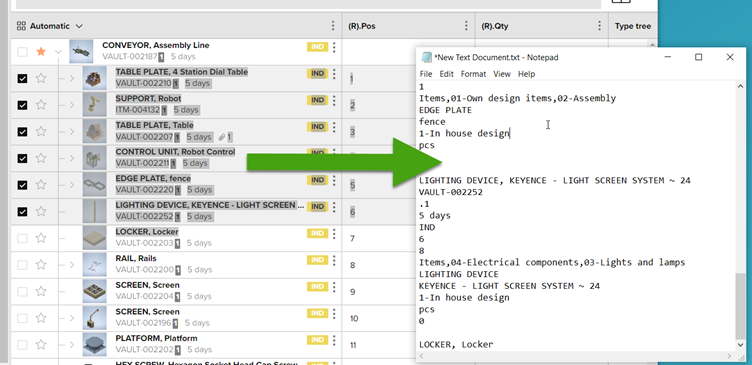Click the (R).Pos column header label
The width and height of the screenshot is (752, 365).
point(362,26)
